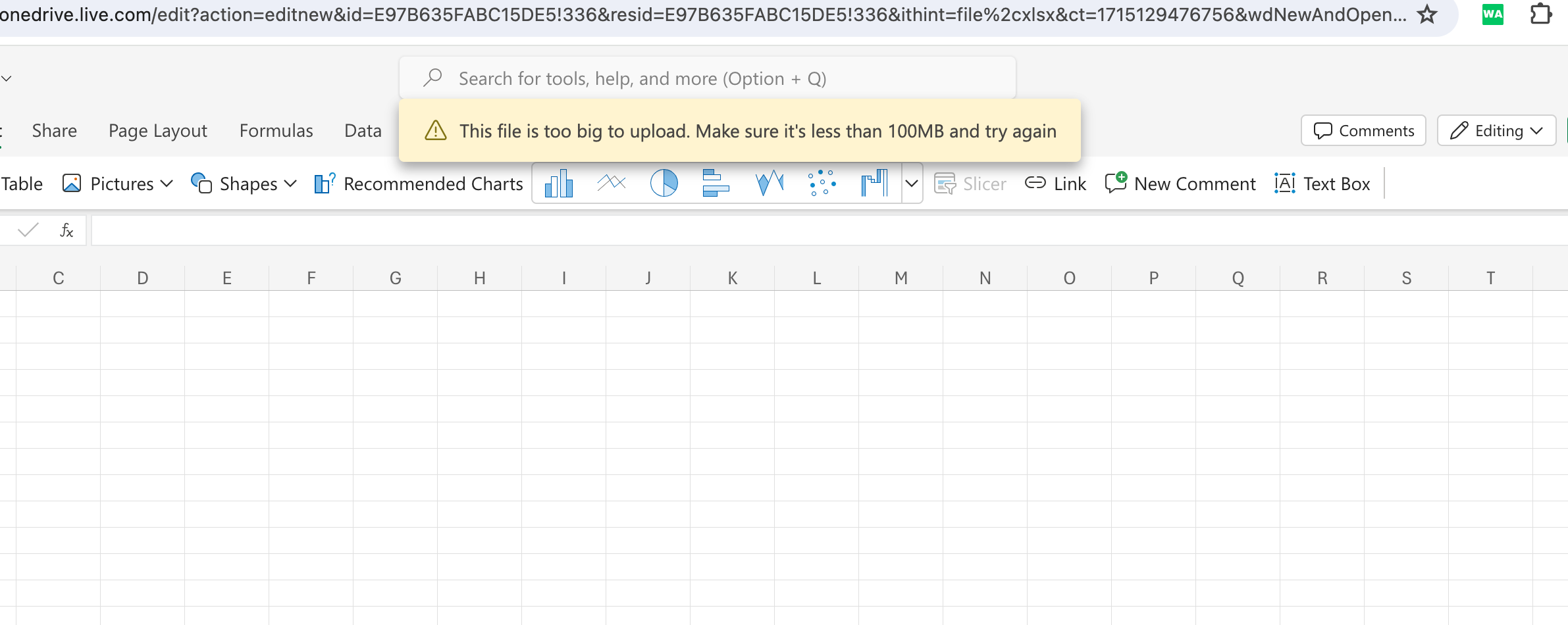Image resolution: width=1568 pixels, height=625 pixels.
Task: Insert a waterfall chart
Action: (x=874, y=184)
